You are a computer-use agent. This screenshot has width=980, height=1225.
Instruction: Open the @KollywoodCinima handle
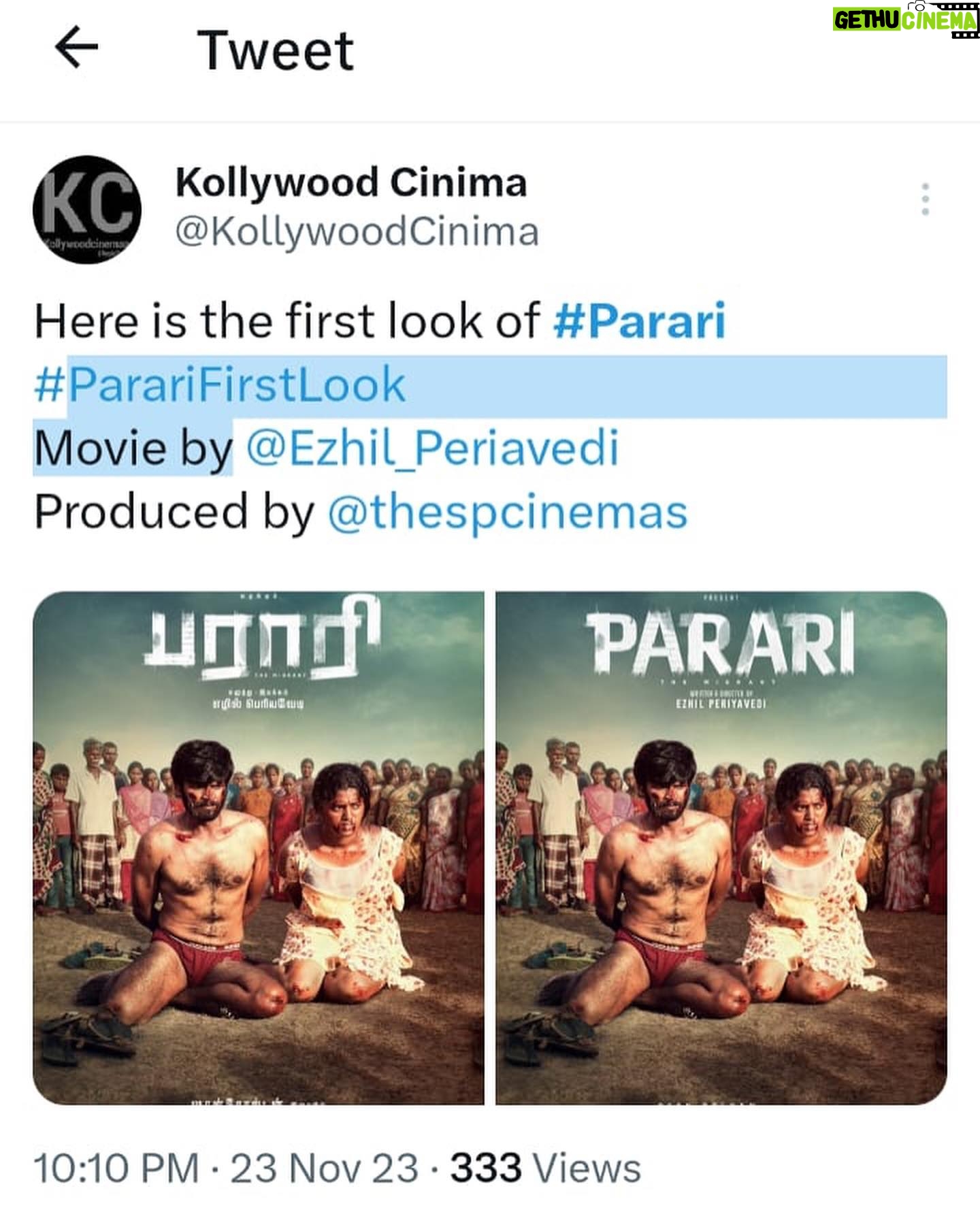tap(357, 232)
